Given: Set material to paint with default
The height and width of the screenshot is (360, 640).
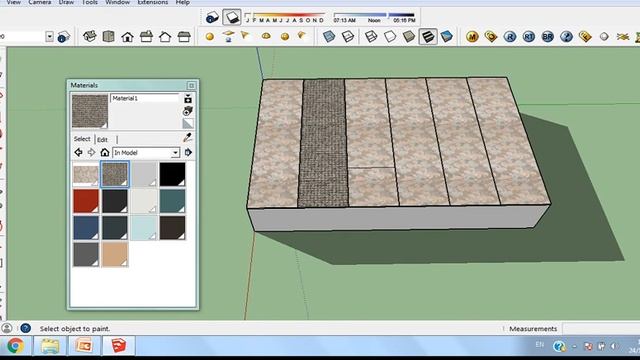Looking at the screenshot, I should (x=188, y=123).
